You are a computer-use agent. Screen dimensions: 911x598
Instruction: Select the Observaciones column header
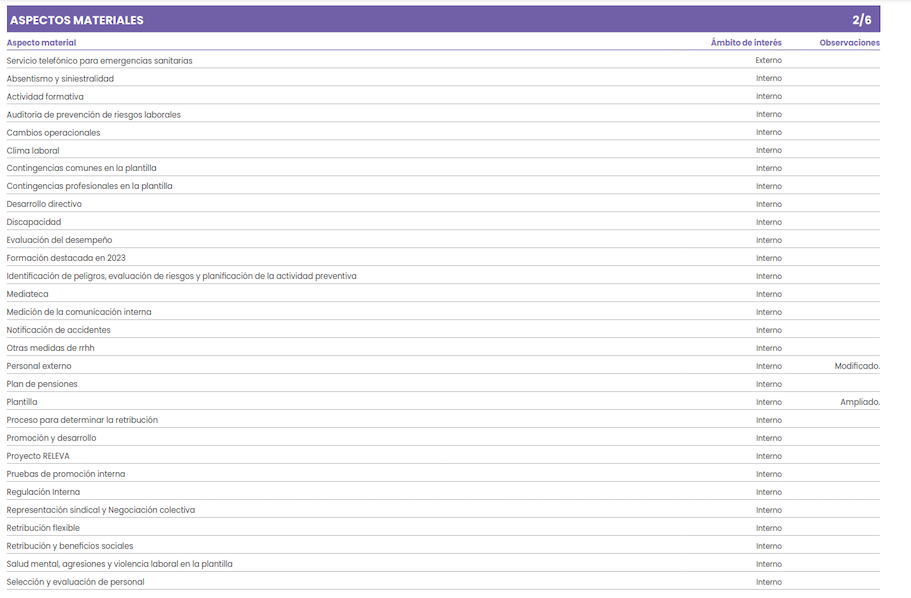[x=849, y=42]
